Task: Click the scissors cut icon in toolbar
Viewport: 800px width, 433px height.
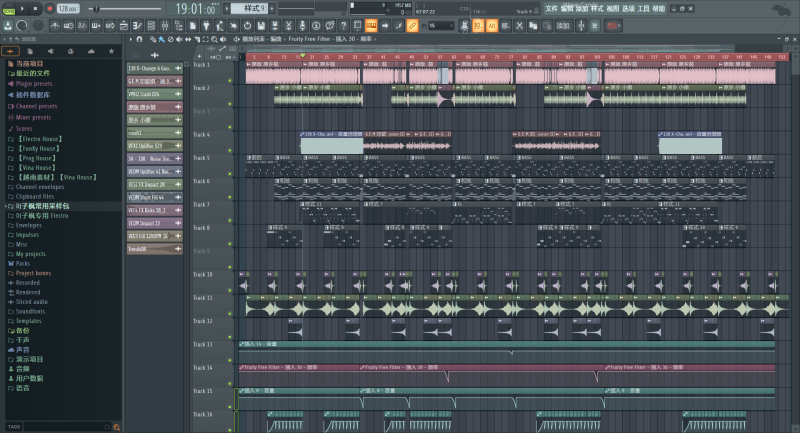Action: (x=519, y=25)
